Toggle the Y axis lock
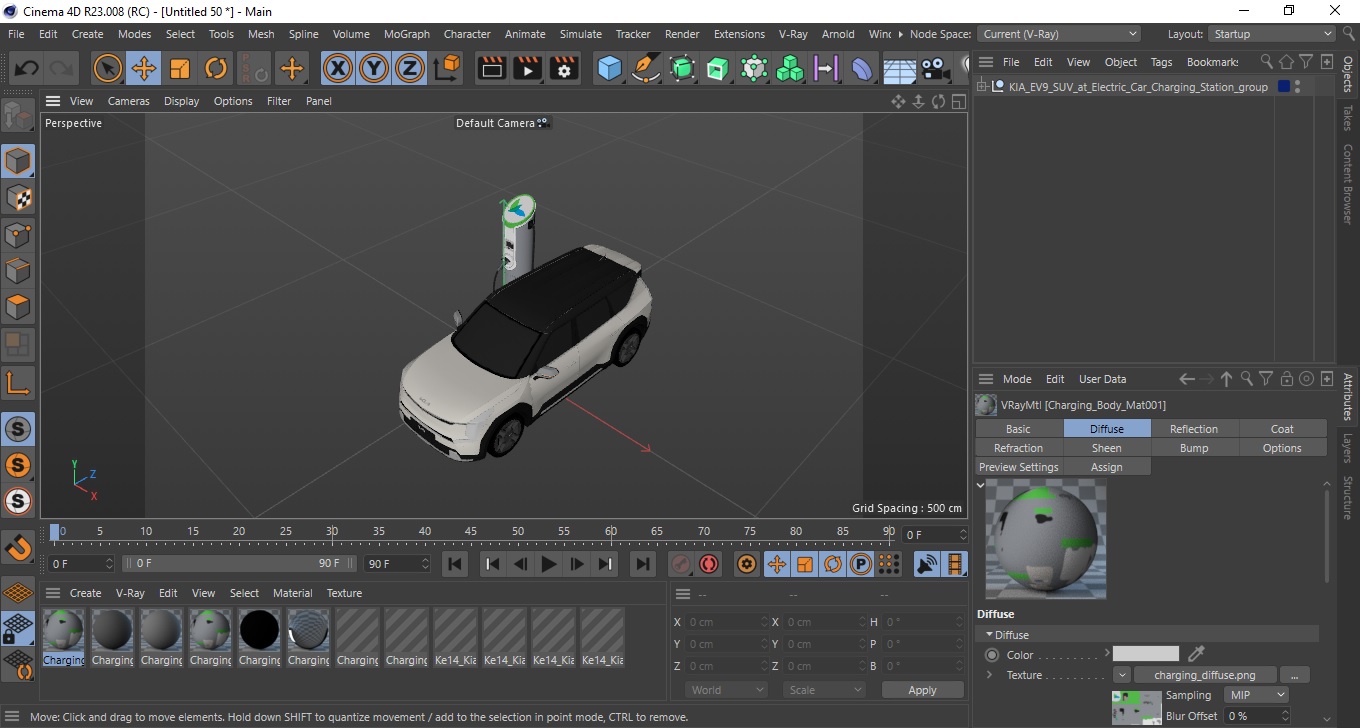Viewport: 1360px width, 728px height. click(x=374, y=68)
